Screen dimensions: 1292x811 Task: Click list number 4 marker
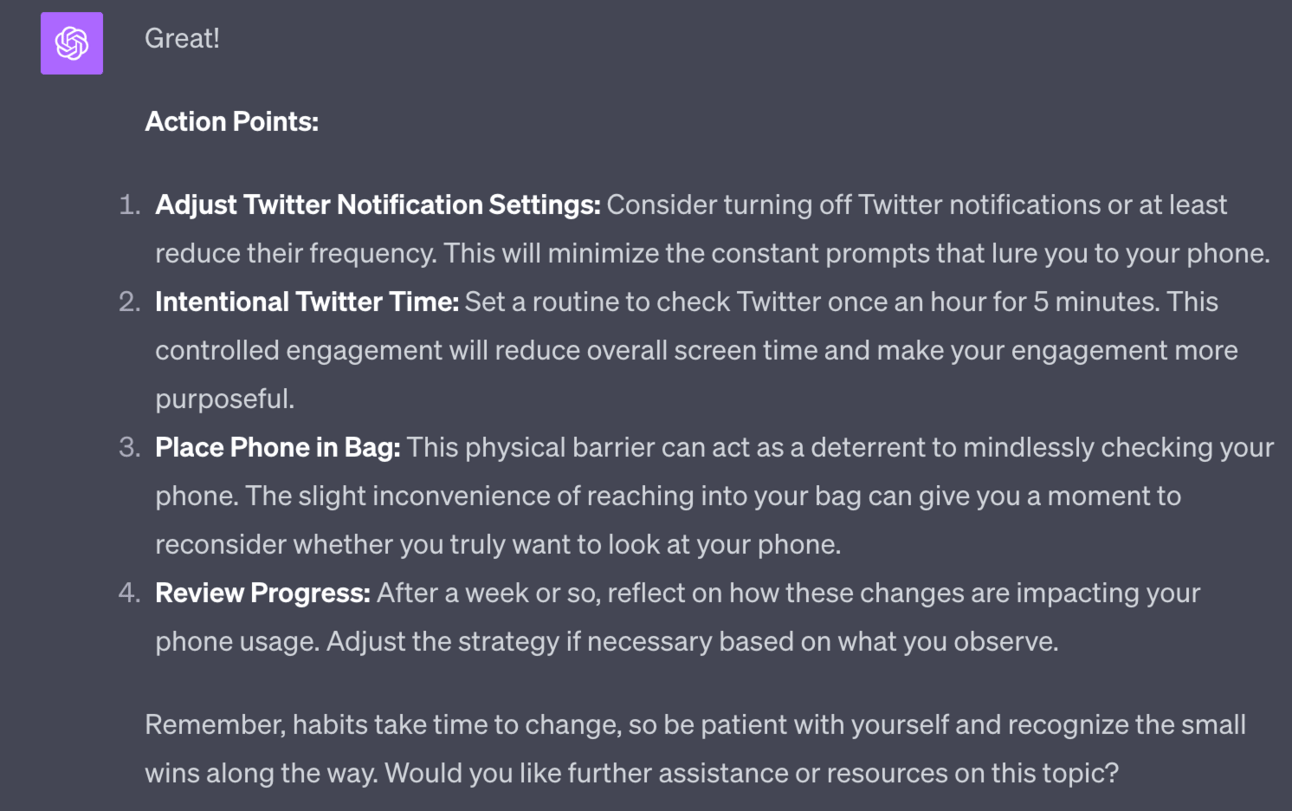pos(129,593)
